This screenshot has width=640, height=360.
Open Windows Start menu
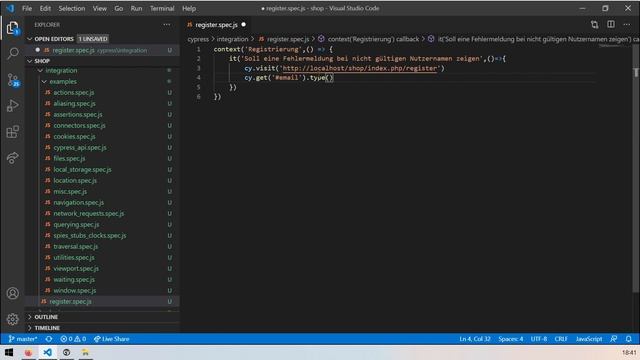9,352
